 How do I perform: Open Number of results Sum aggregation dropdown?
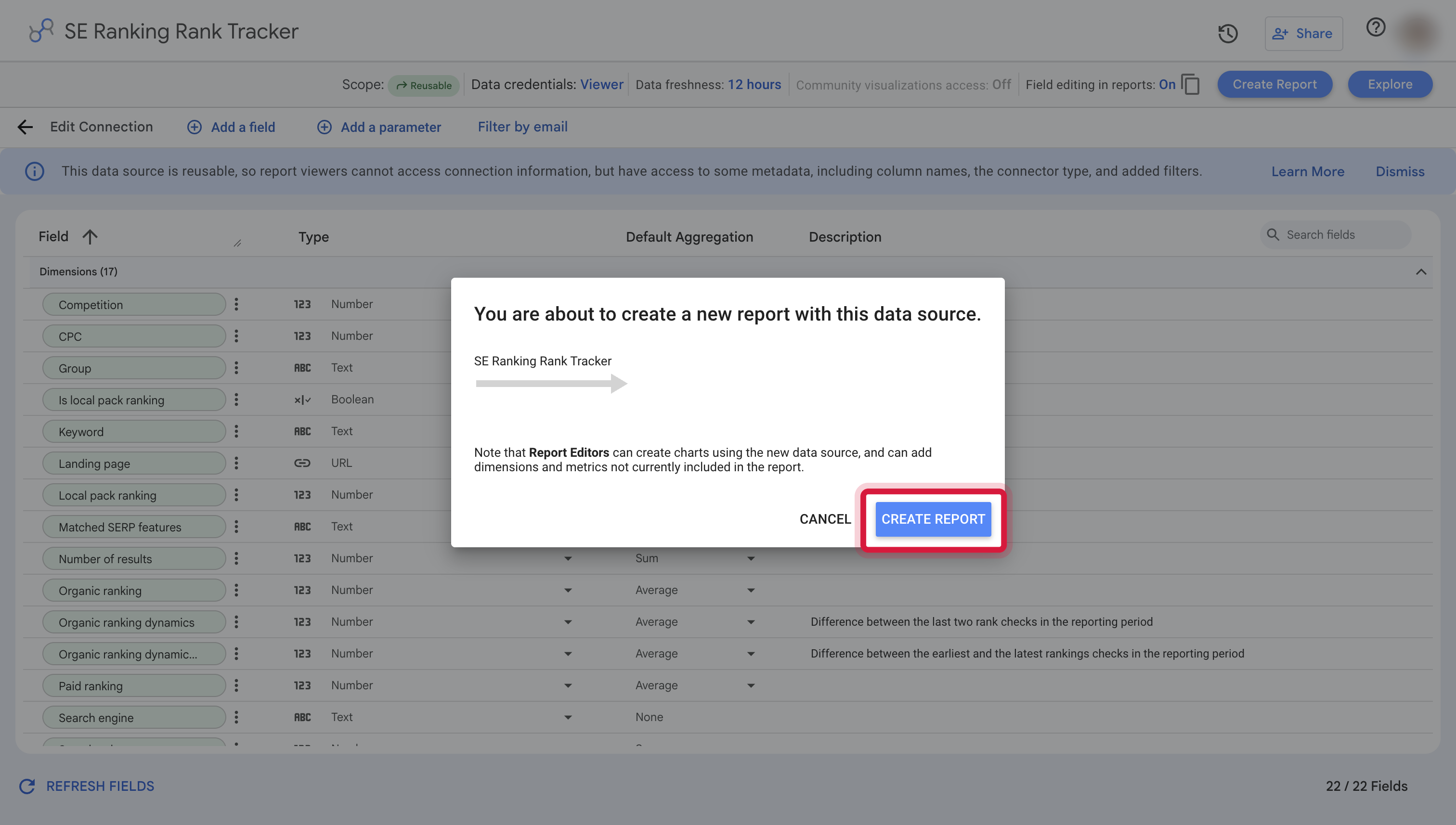pos(750,559)
